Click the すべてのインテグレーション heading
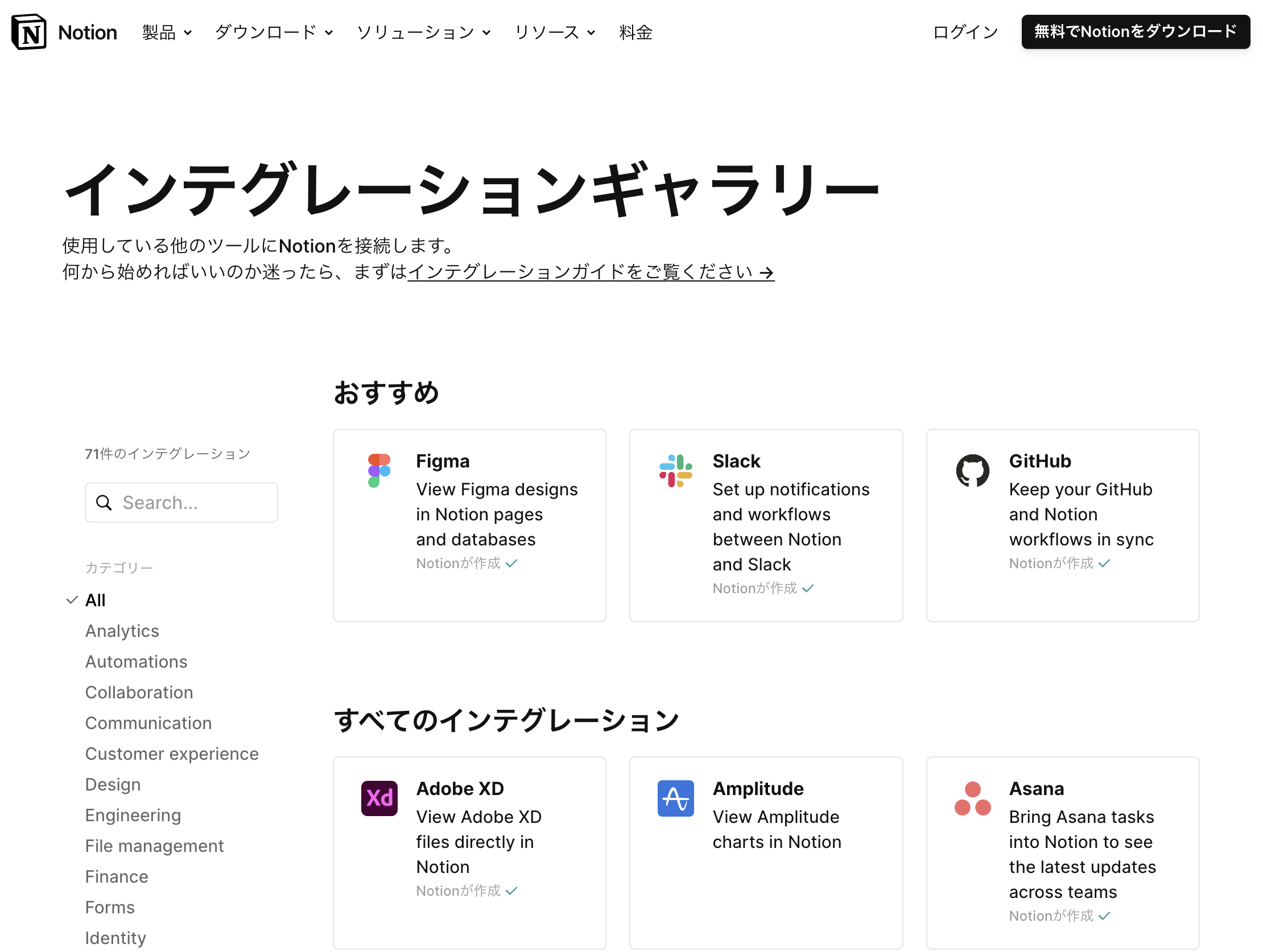 [x=506, y=721]
